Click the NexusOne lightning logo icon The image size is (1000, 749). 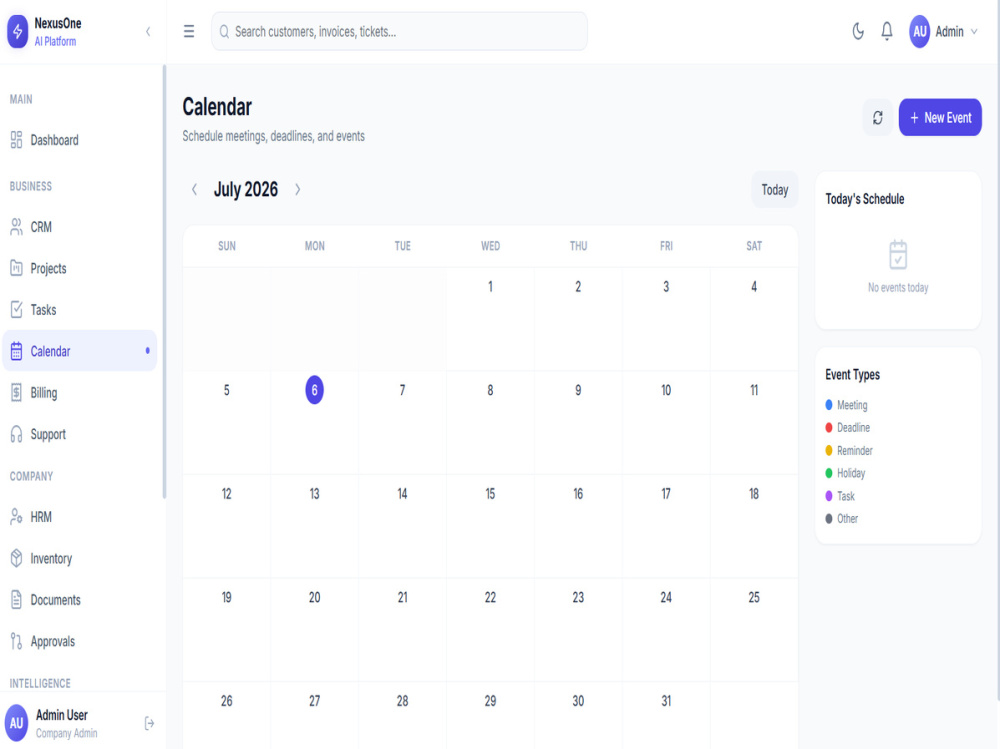coord(17,31)
